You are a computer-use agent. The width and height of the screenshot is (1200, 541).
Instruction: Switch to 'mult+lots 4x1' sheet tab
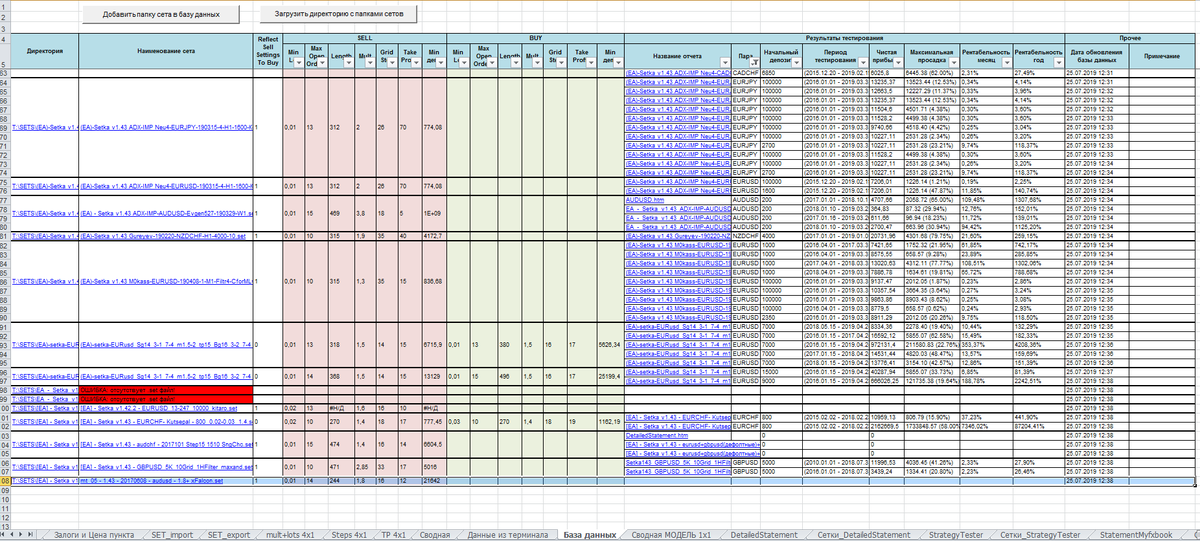click(x=291, y=535)
